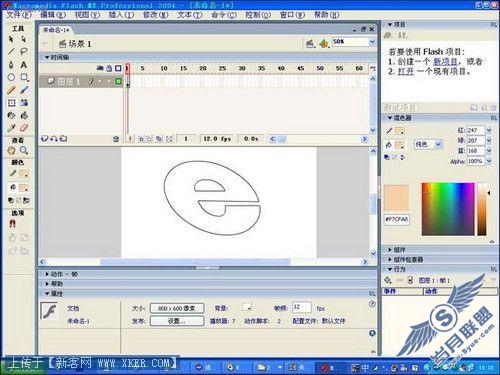Screen dimensions: 500x375
Task: Click the edit scene icon beside zoom
Action: (310, 43)
